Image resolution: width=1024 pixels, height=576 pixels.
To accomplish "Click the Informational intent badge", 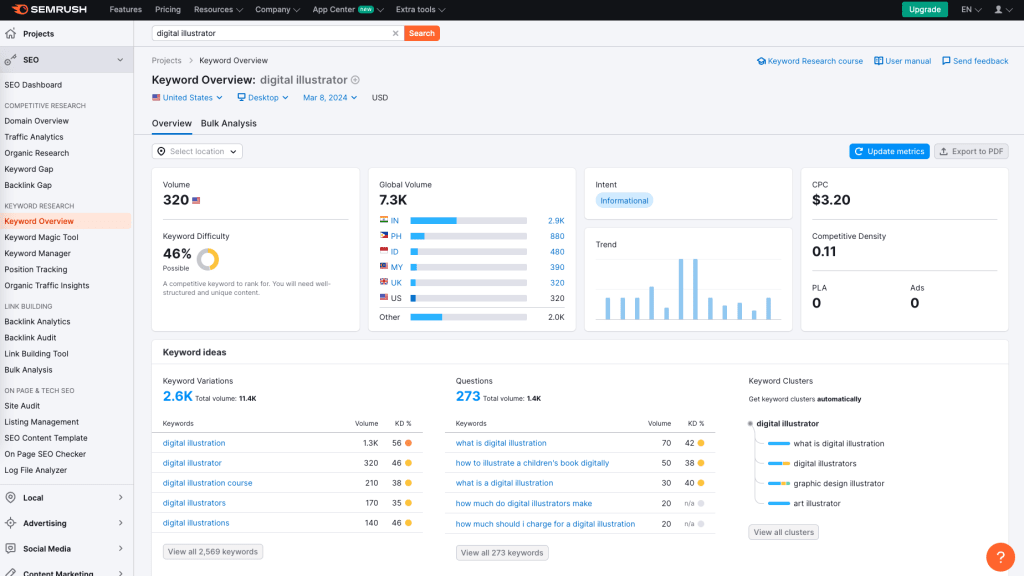I will [624, 200].
